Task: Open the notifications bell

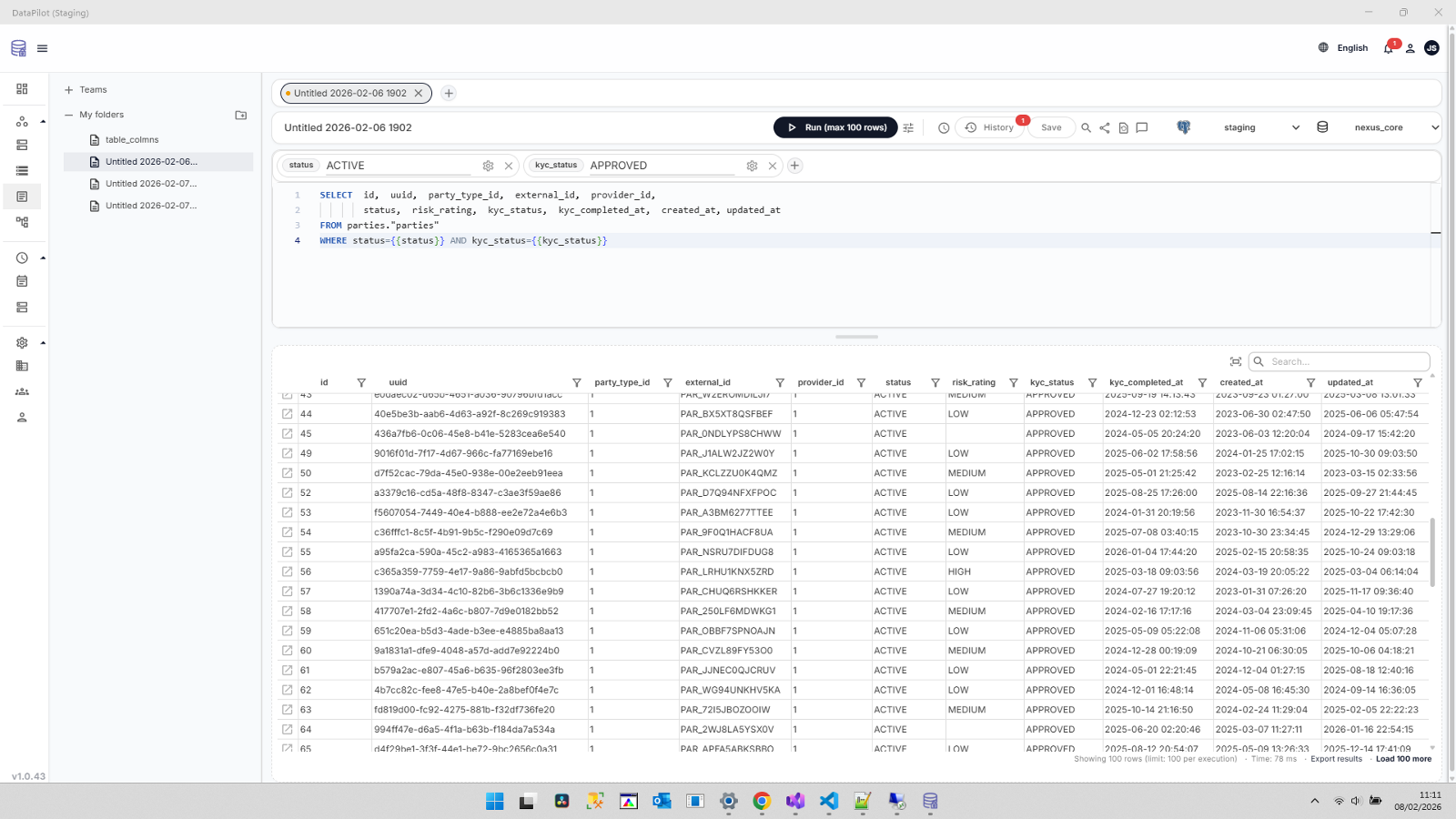Action: click(1387, 47)
